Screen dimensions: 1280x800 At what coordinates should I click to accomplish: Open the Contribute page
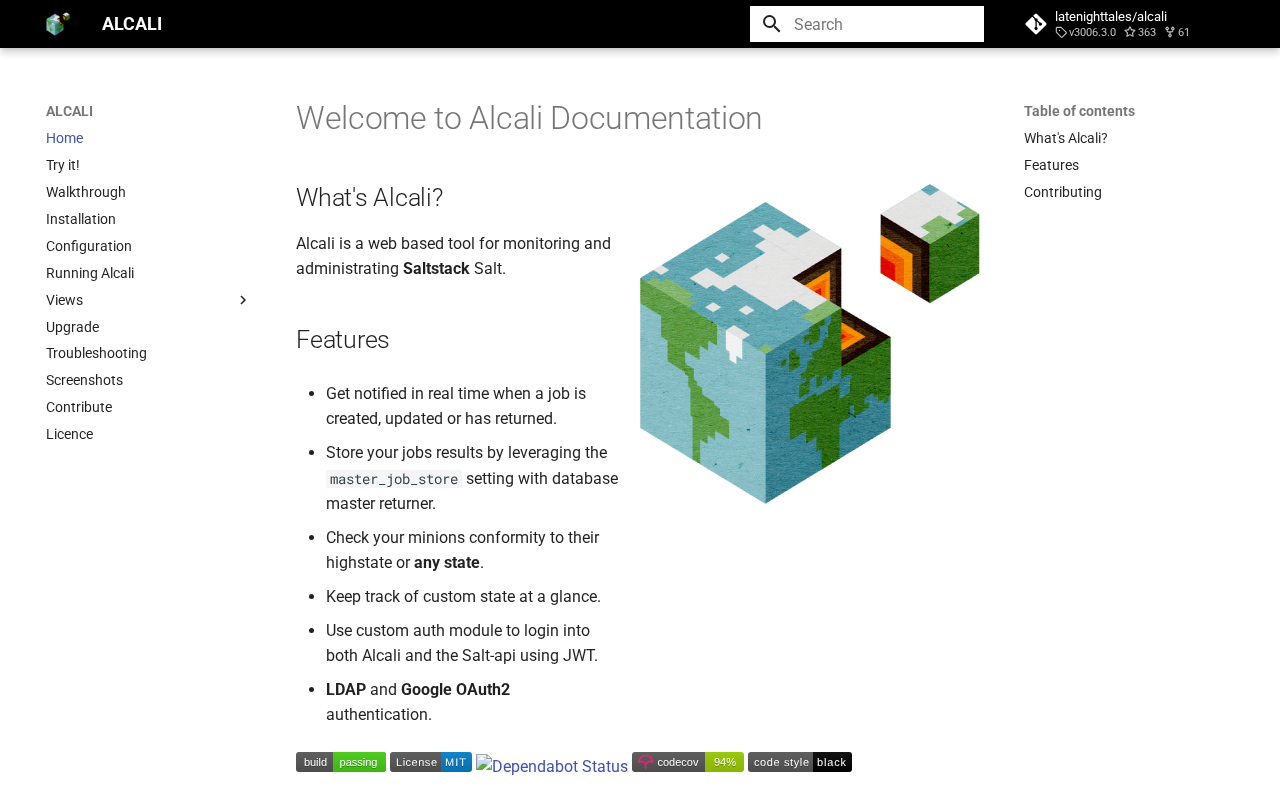pos(79,407)
